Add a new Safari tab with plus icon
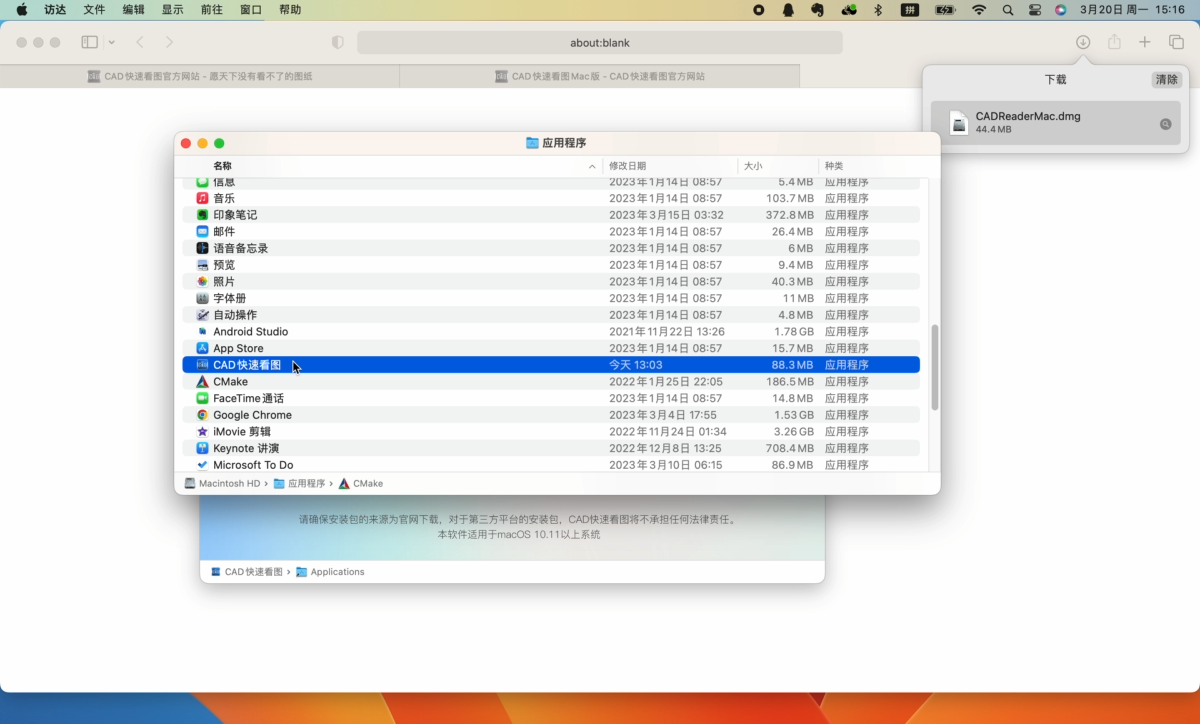The image size is (1200, 724). click(x=1145, y=43)
